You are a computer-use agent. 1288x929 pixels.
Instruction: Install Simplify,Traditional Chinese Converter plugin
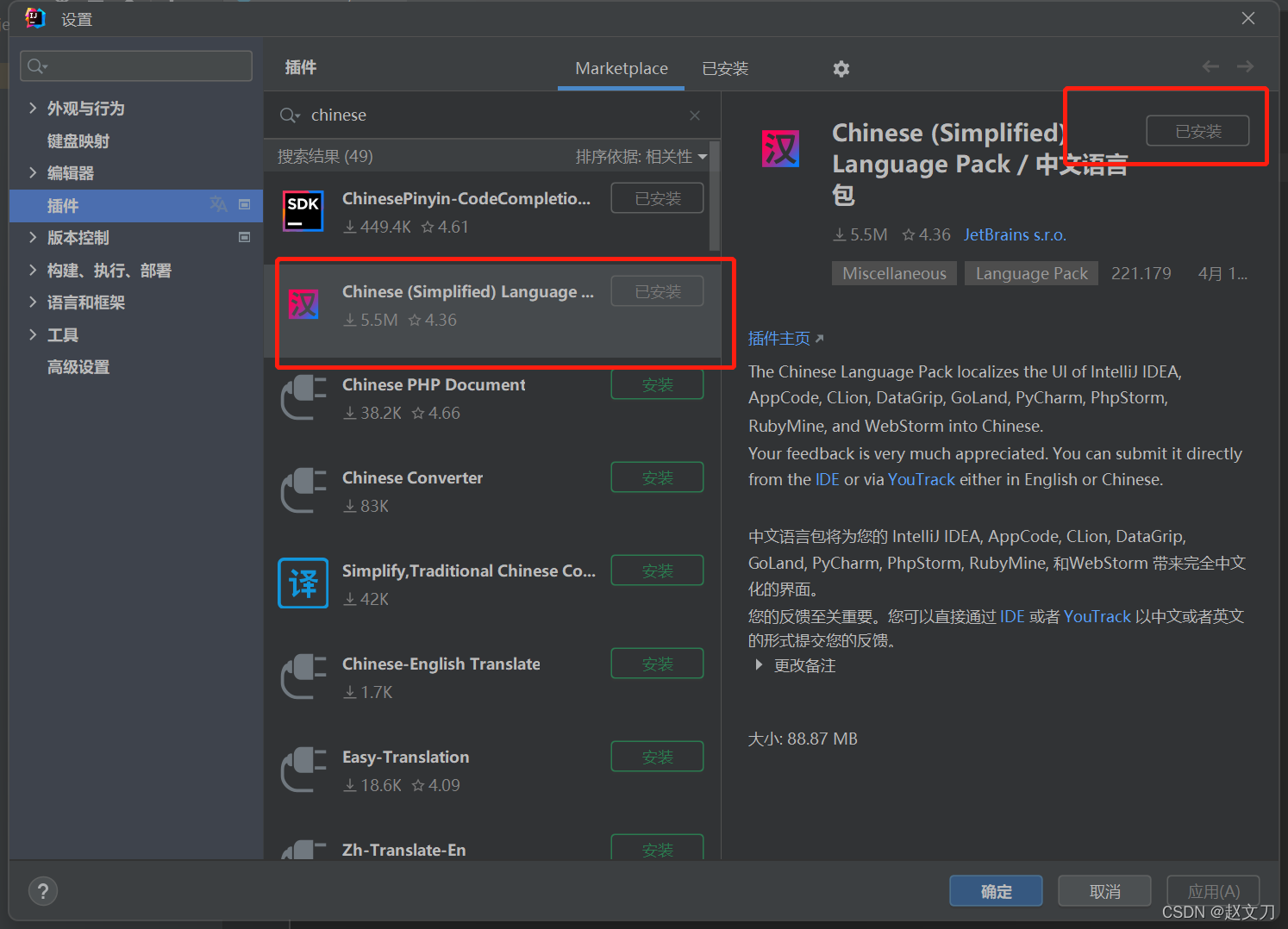[x=657, y=570]
